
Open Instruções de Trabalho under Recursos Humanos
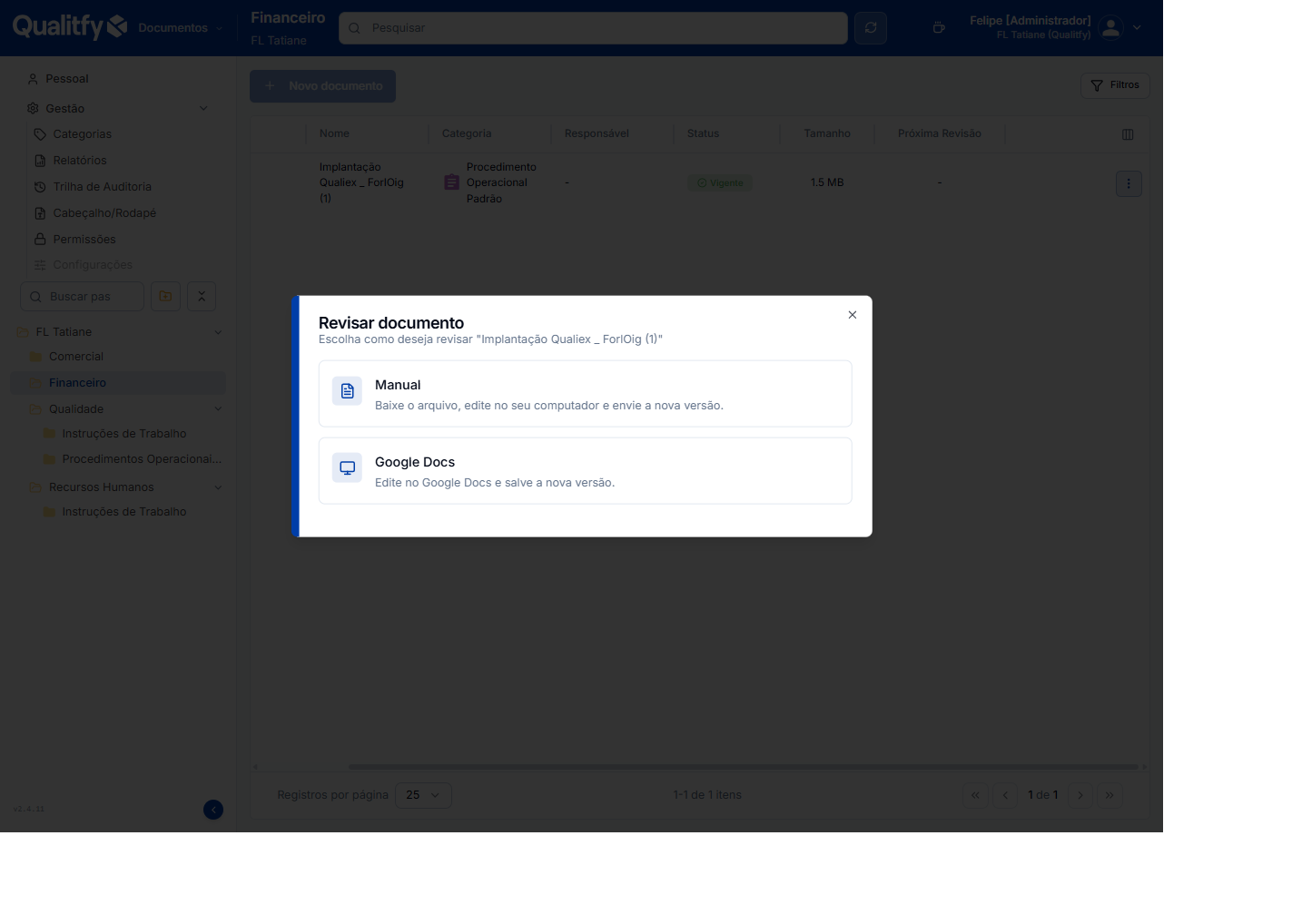click(124, 512)
